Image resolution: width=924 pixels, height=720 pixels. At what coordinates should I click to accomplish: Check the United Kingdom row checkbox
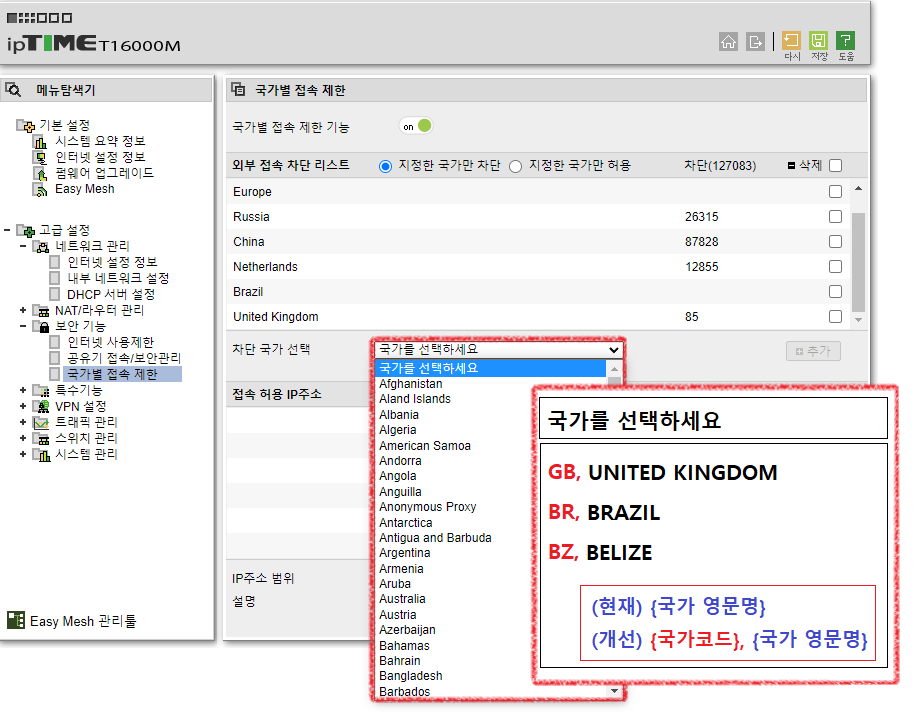pyautogui.click(x=835, y=316)
